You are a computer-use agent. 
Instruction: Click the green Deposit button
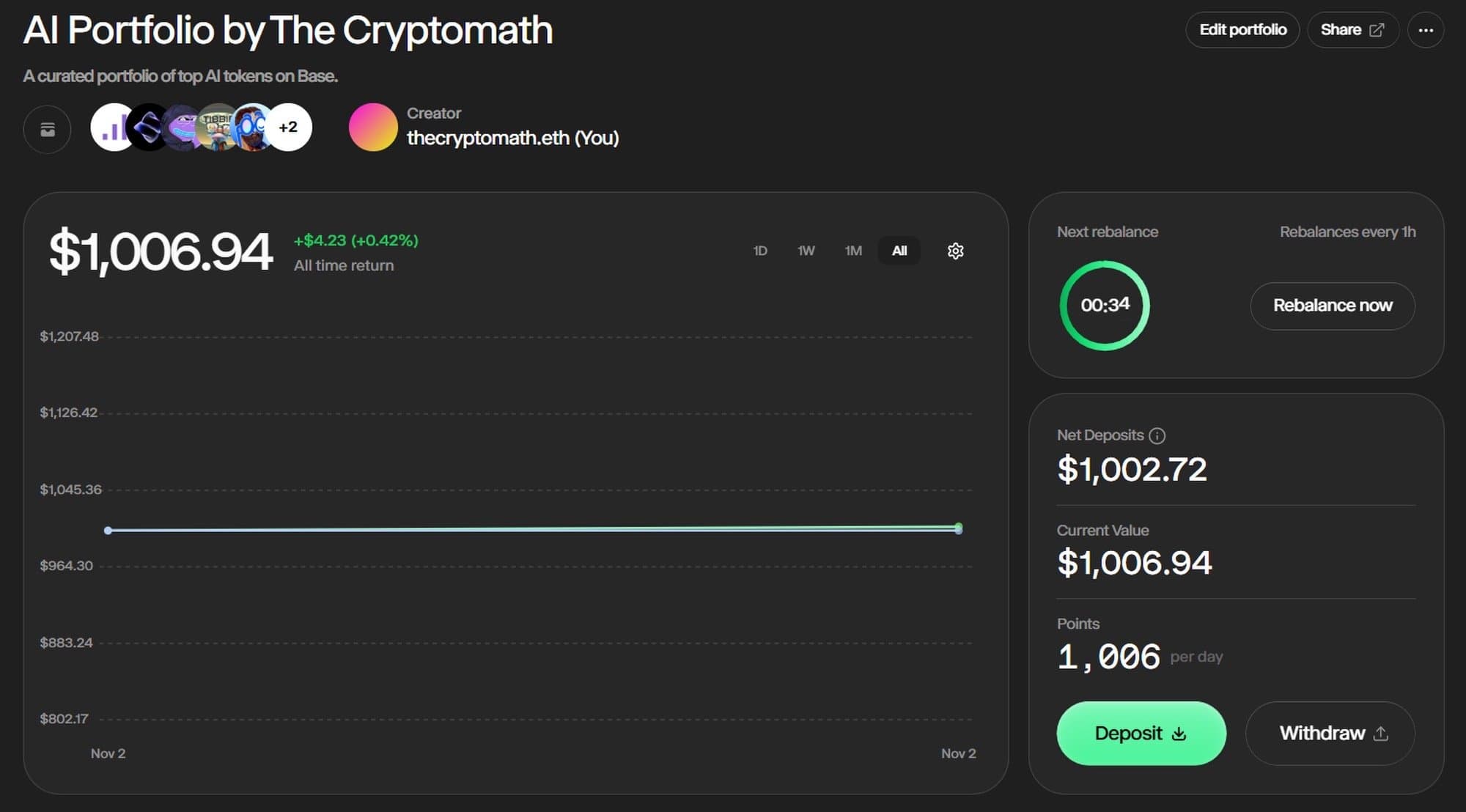pos(1141,733)
